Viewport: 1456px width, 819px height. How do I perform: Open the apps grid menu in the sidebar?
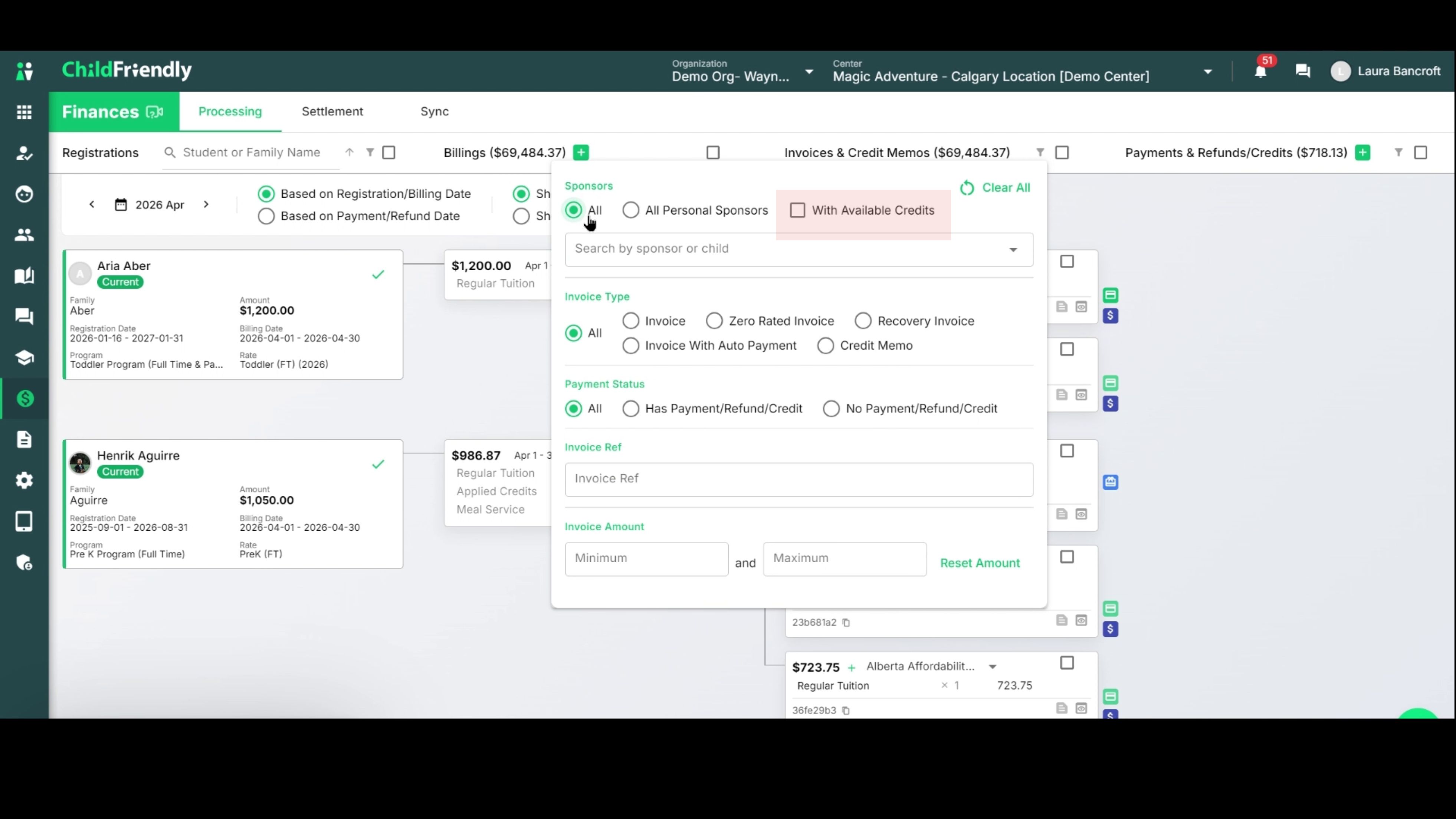[x=24, y=112]
